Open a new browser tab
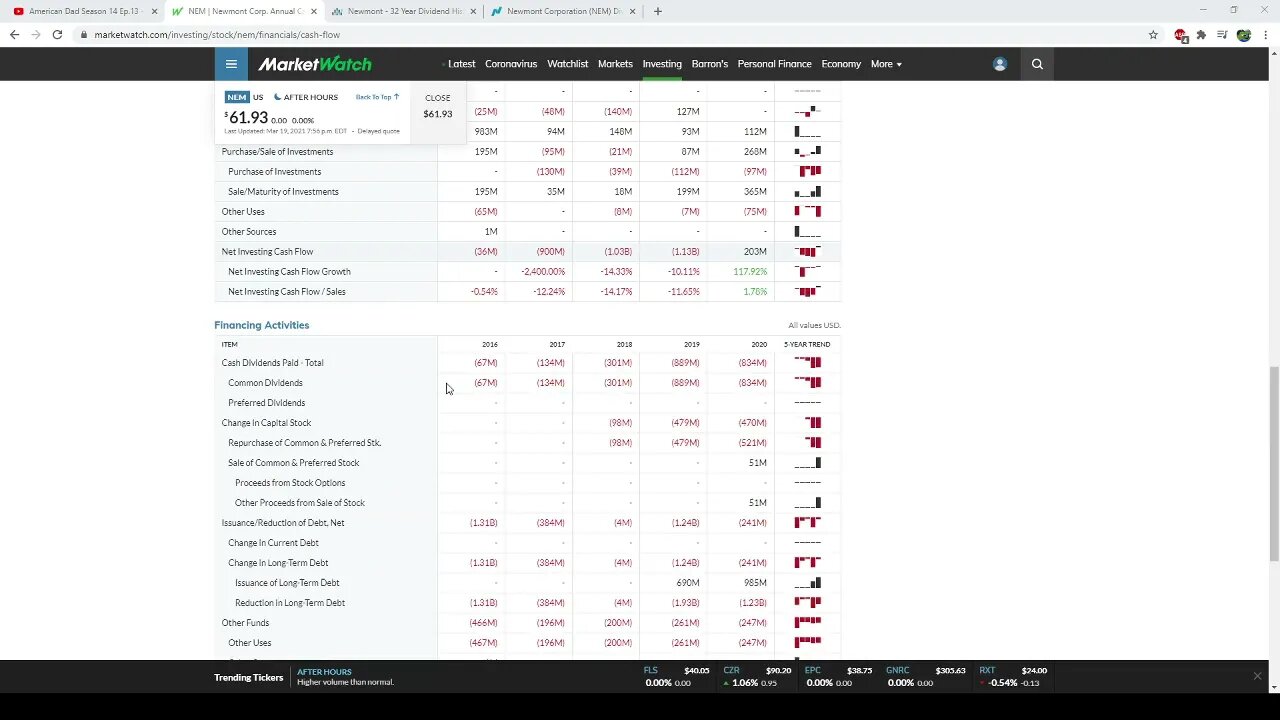Viewport: 1280px width, 720px height. point(657,11)
